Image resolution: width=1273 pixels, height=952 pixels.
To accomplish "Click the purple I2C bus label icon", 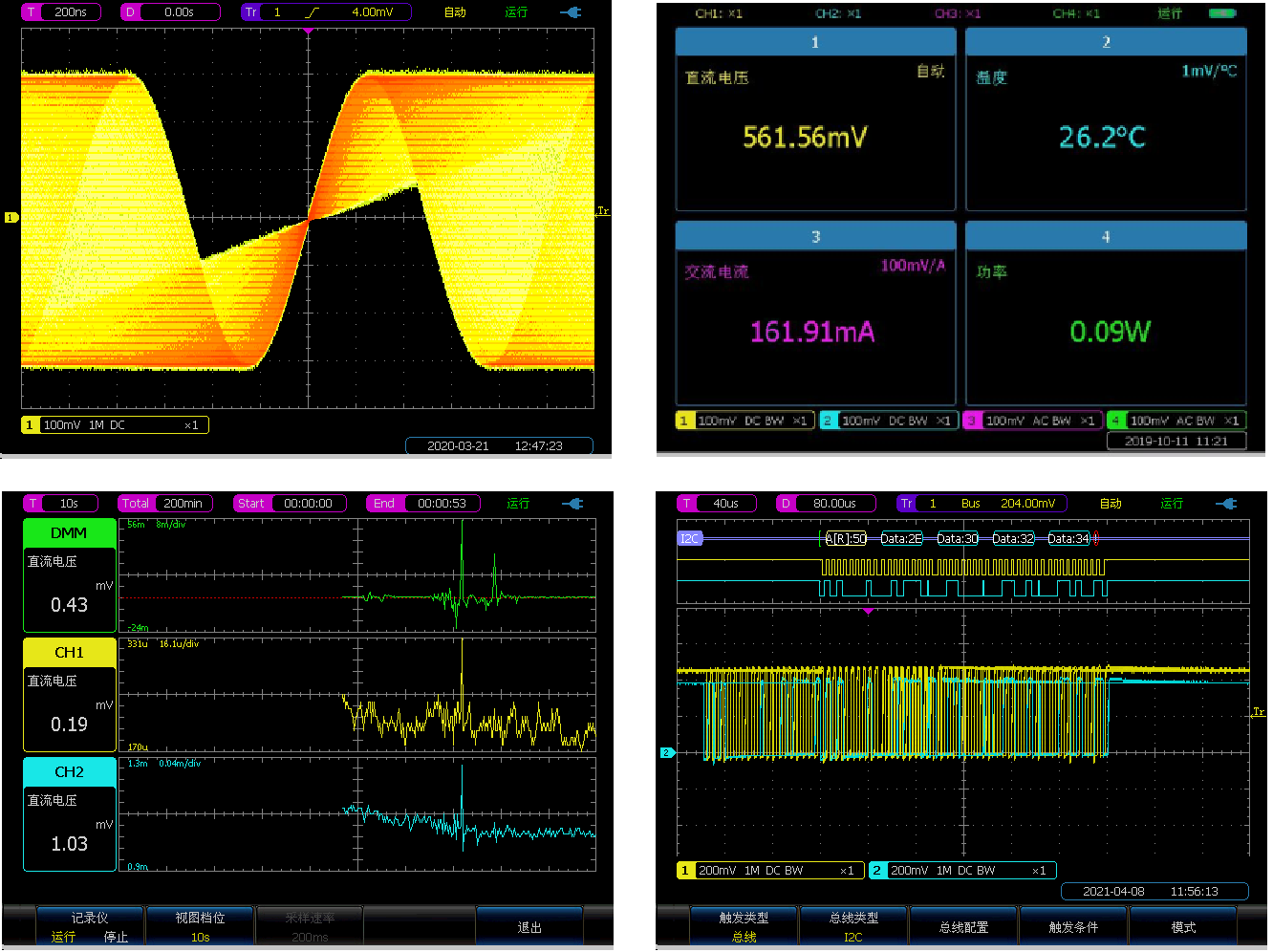I will pos(688,539).
